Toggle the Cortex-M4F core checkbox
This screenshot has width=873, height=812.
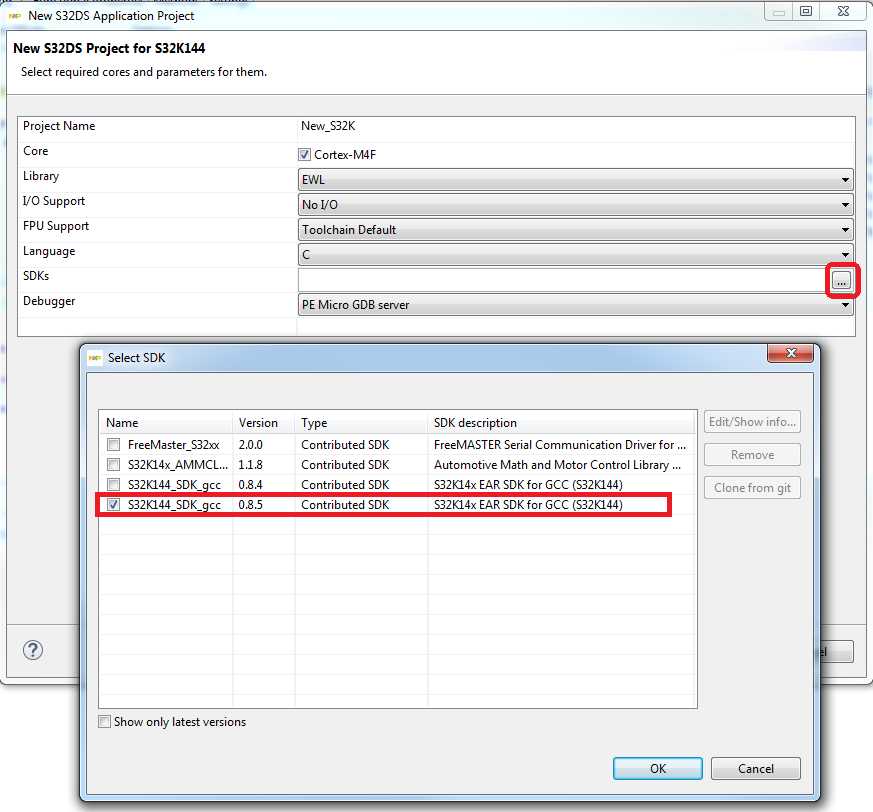305,155
